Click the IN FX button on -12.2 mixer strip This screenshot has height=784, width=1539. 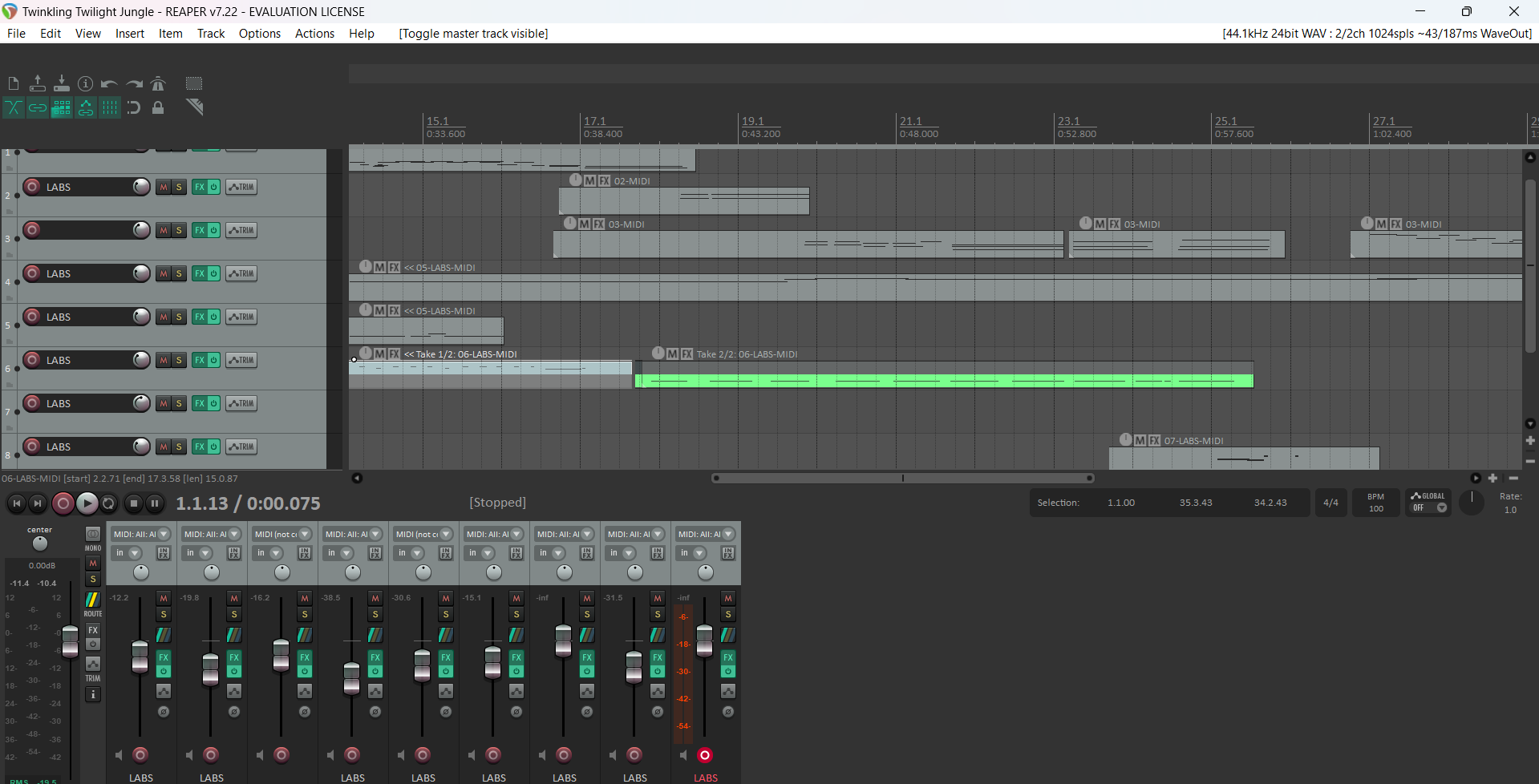164,553
